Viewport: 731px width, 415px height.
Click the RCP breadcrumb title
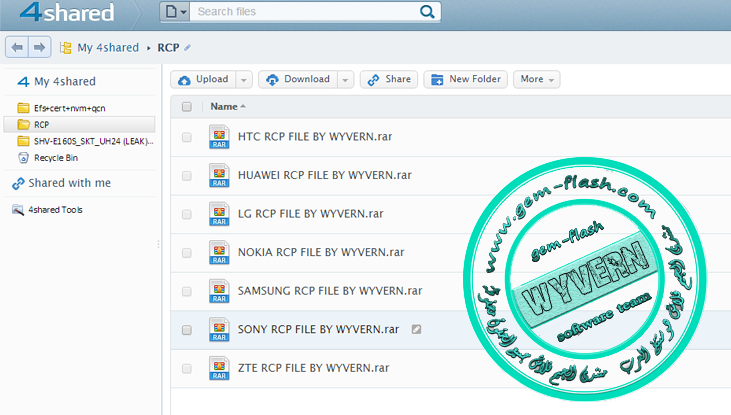pyautogui.click(x=168, y=48)
